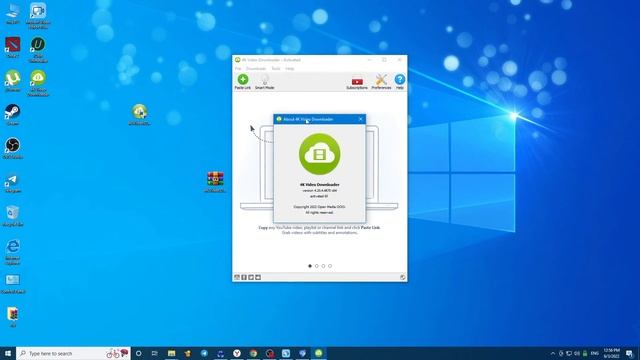Screen dimensions: 640x360
Task: Select the This PC desktop icon
Action: [x=13, y=13]
